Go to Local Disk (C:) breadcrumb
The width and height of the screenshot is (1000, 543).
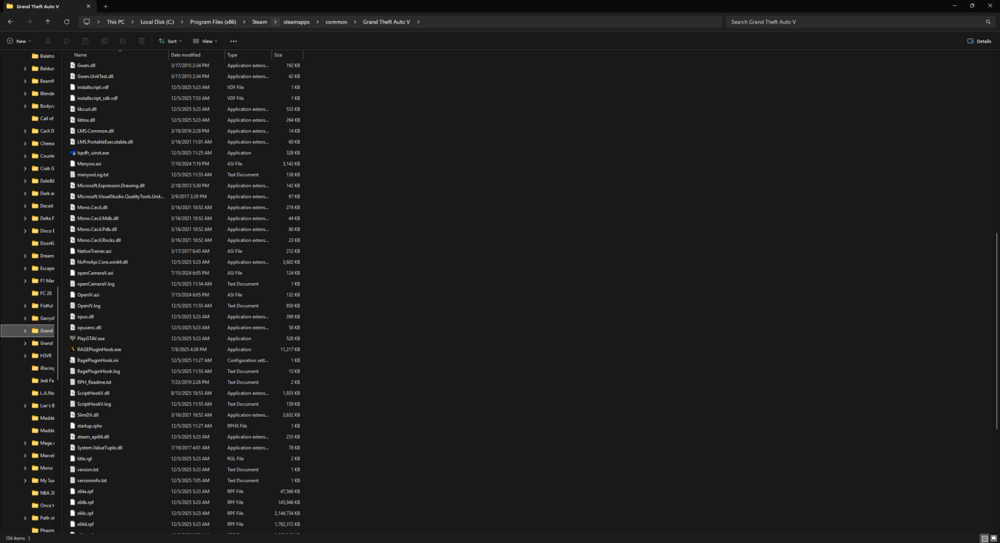pos(157,22)
